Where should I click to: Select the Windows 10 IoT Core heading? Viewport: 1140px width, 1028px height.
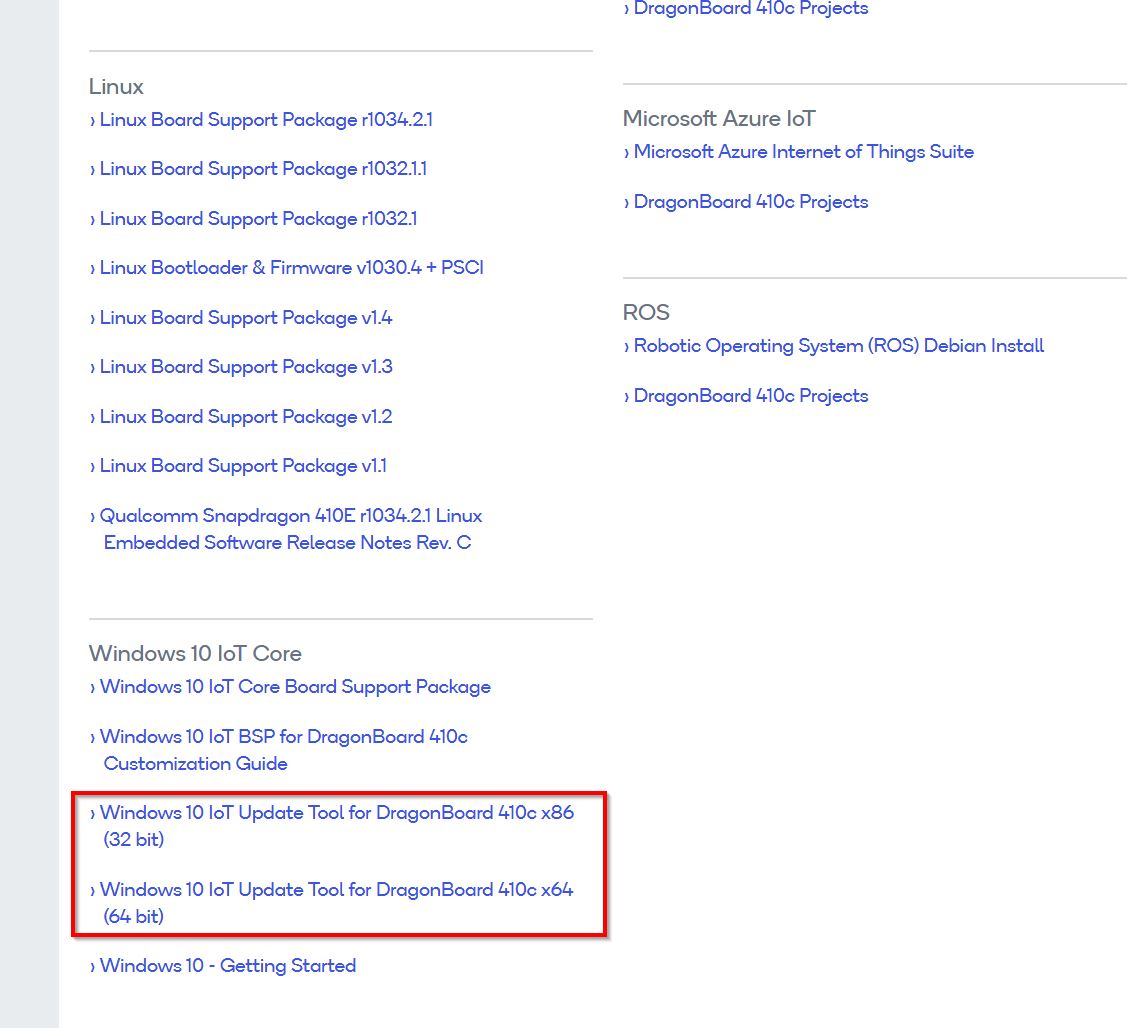point(195,654)
